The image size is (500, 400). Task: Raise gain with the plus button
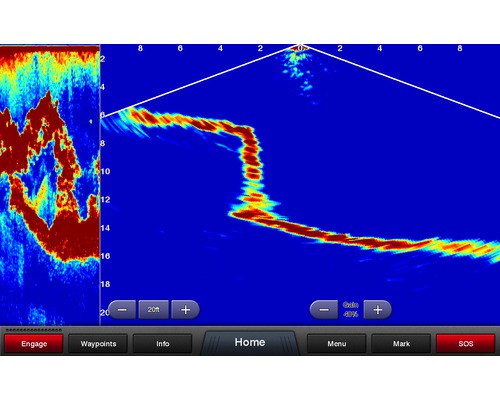378,310
